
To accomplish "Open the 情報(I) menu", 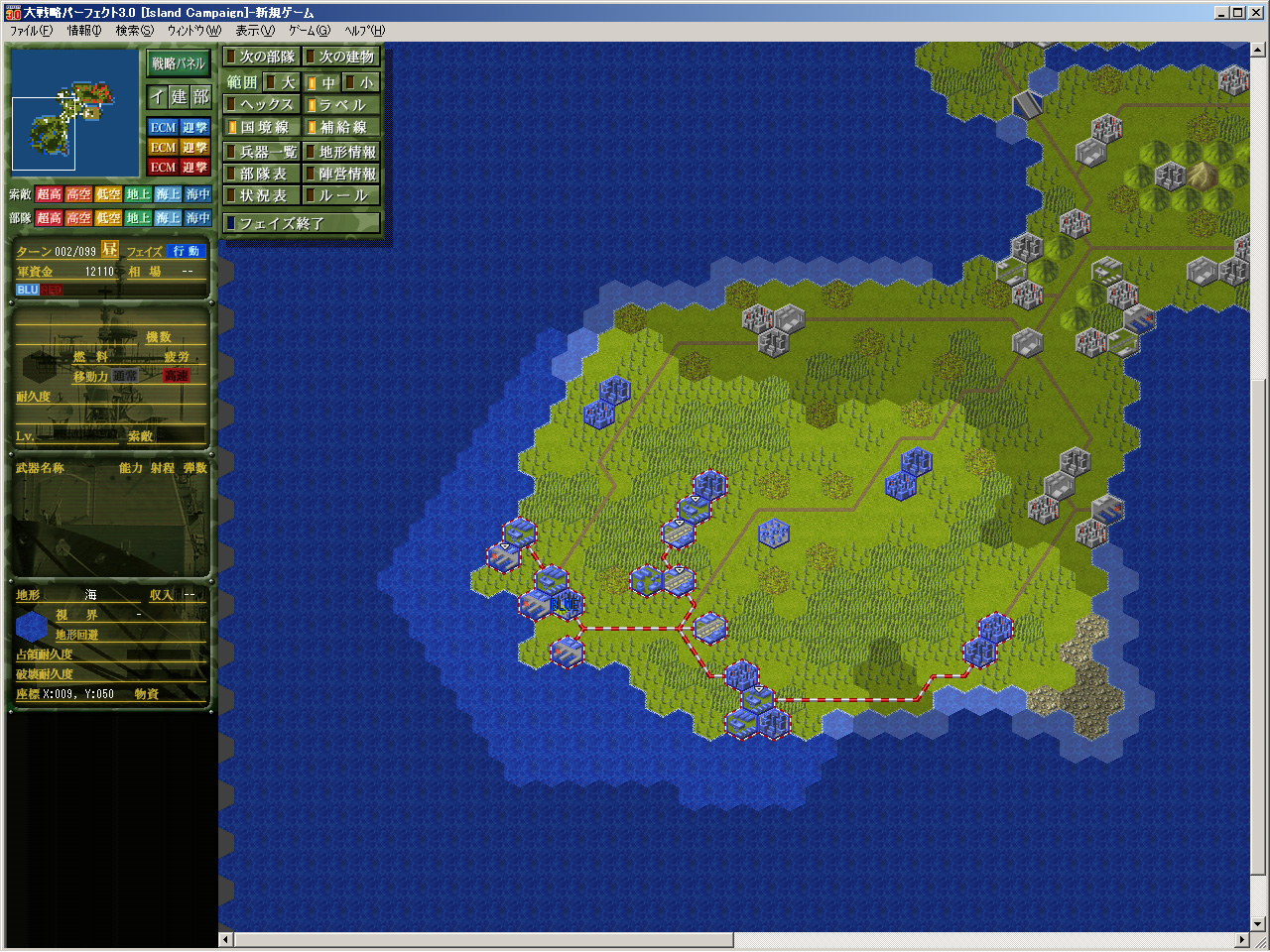I will click(84, 31).
